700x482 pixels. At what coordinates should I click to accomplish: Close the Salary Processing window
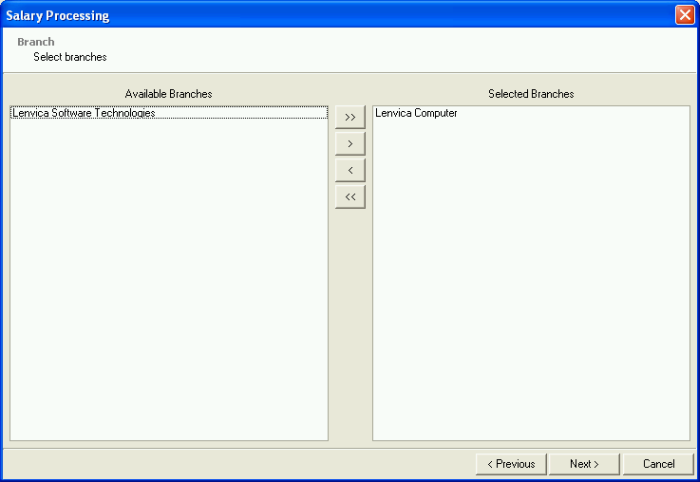click(685, 15)
